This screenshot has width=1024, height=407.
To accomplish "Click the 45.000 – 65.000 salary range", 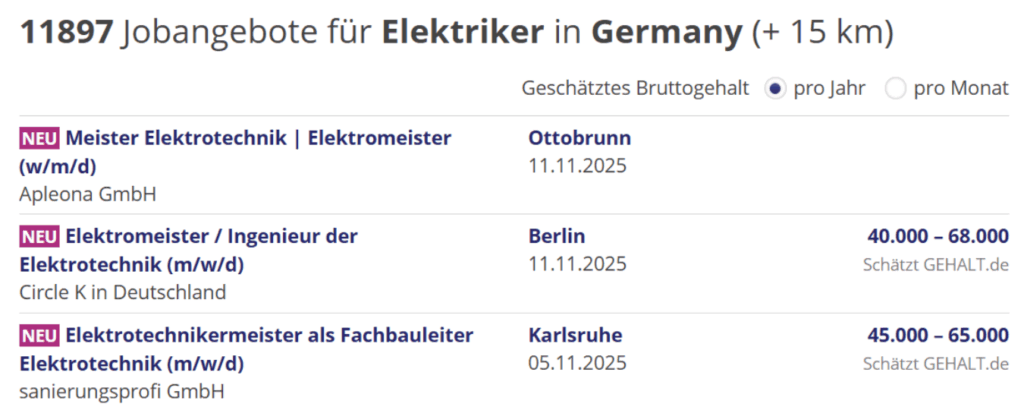I will pyautogui.click(x=938, y=335).
